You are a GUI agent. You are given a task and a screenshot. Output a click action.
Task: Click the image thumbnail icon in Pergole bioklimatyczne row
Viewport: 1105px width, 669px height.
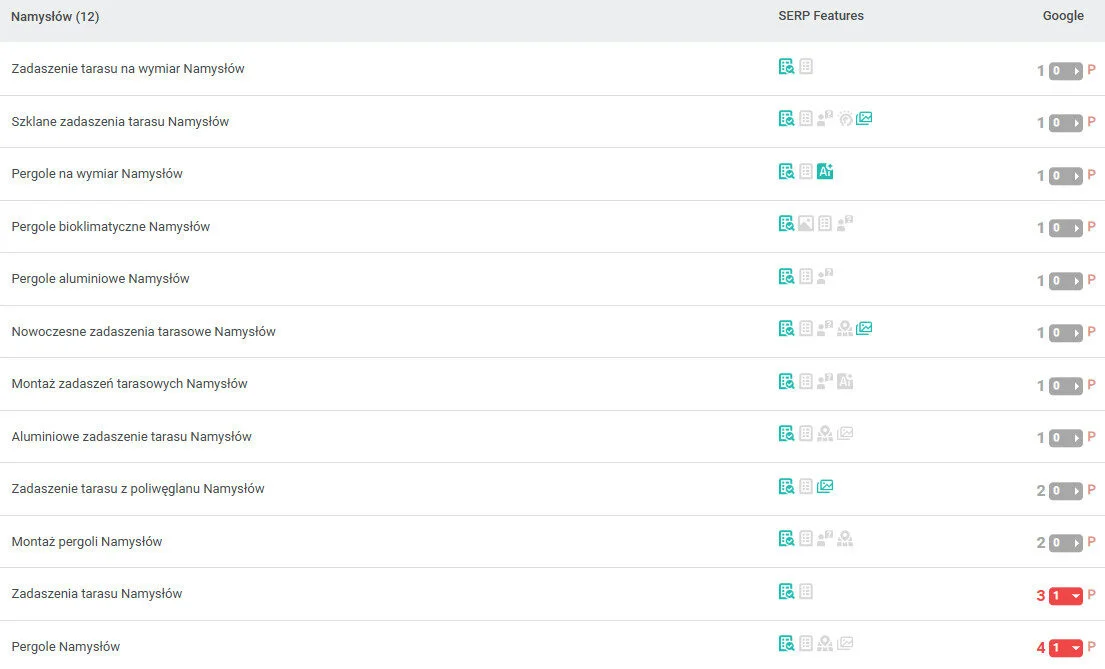tap(806, 224)
